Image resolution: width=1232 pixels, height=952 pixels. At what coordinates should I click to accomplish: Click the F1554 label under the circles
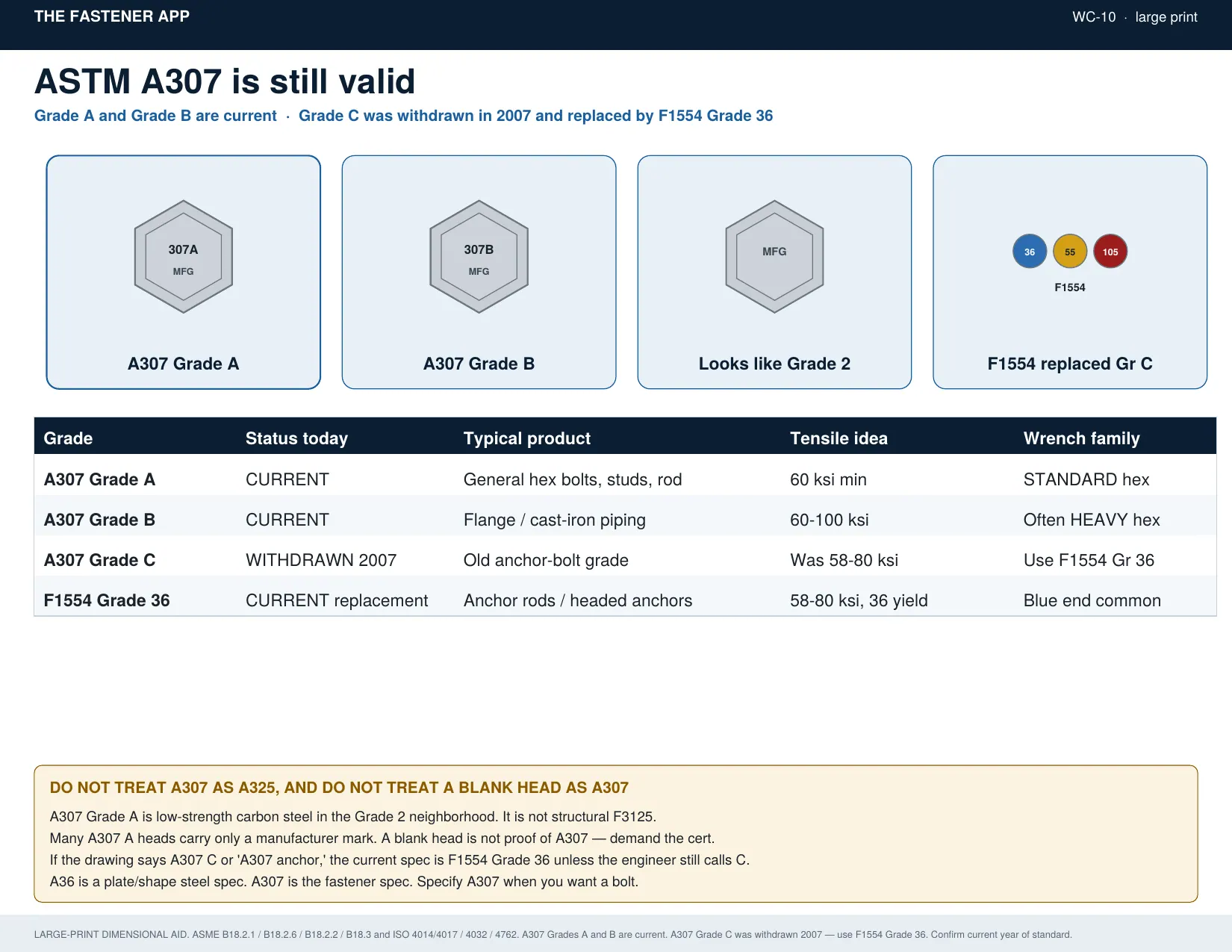[1070, 287]
